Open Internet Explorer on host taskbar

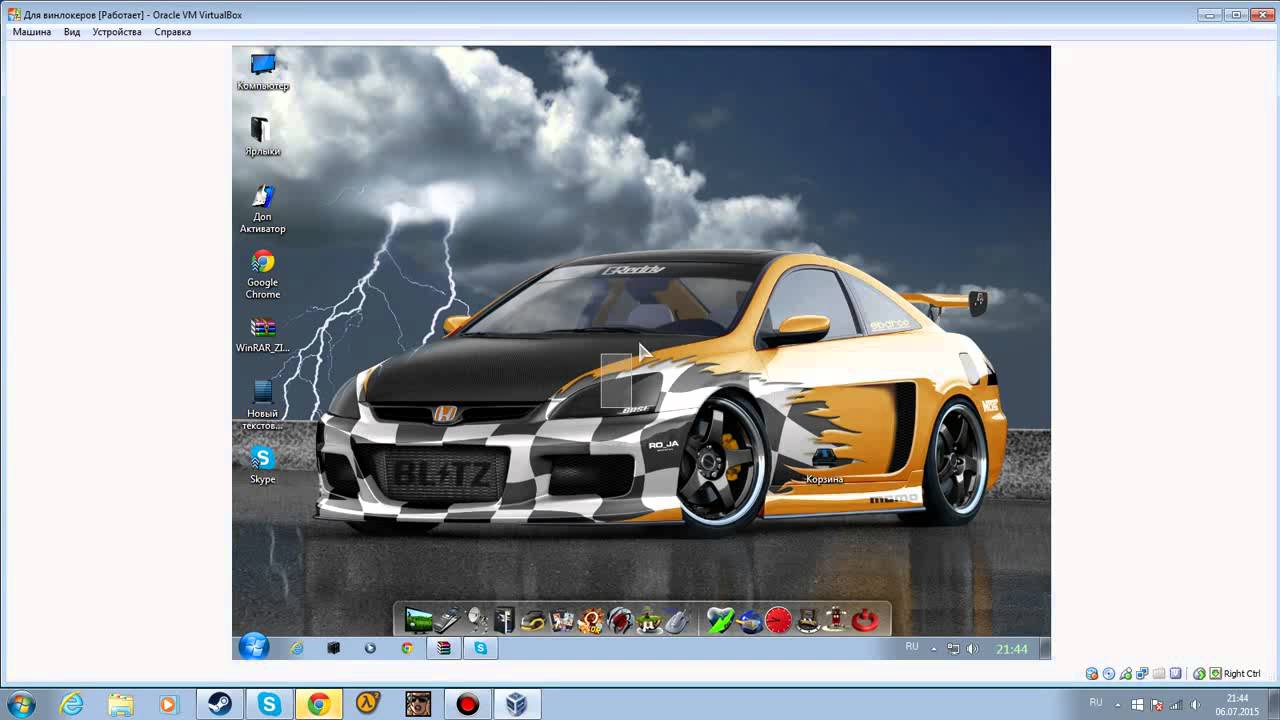(71, 704)
